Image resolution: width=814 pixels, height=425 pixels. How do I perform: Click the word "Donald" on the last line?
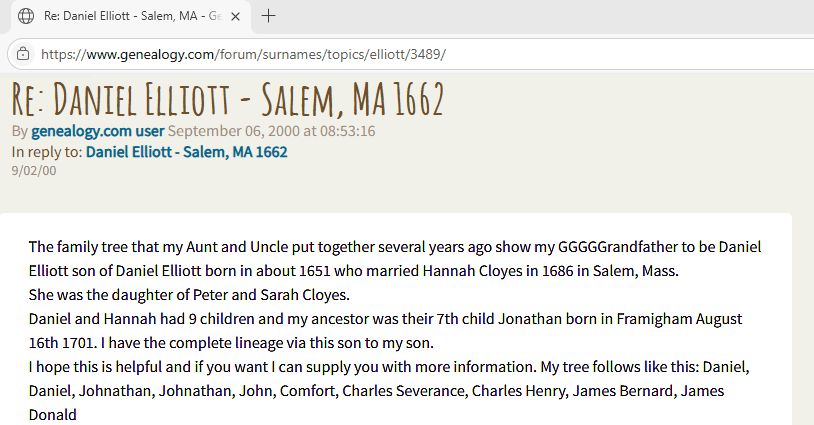pyautogui.click(x=52, y=415)
